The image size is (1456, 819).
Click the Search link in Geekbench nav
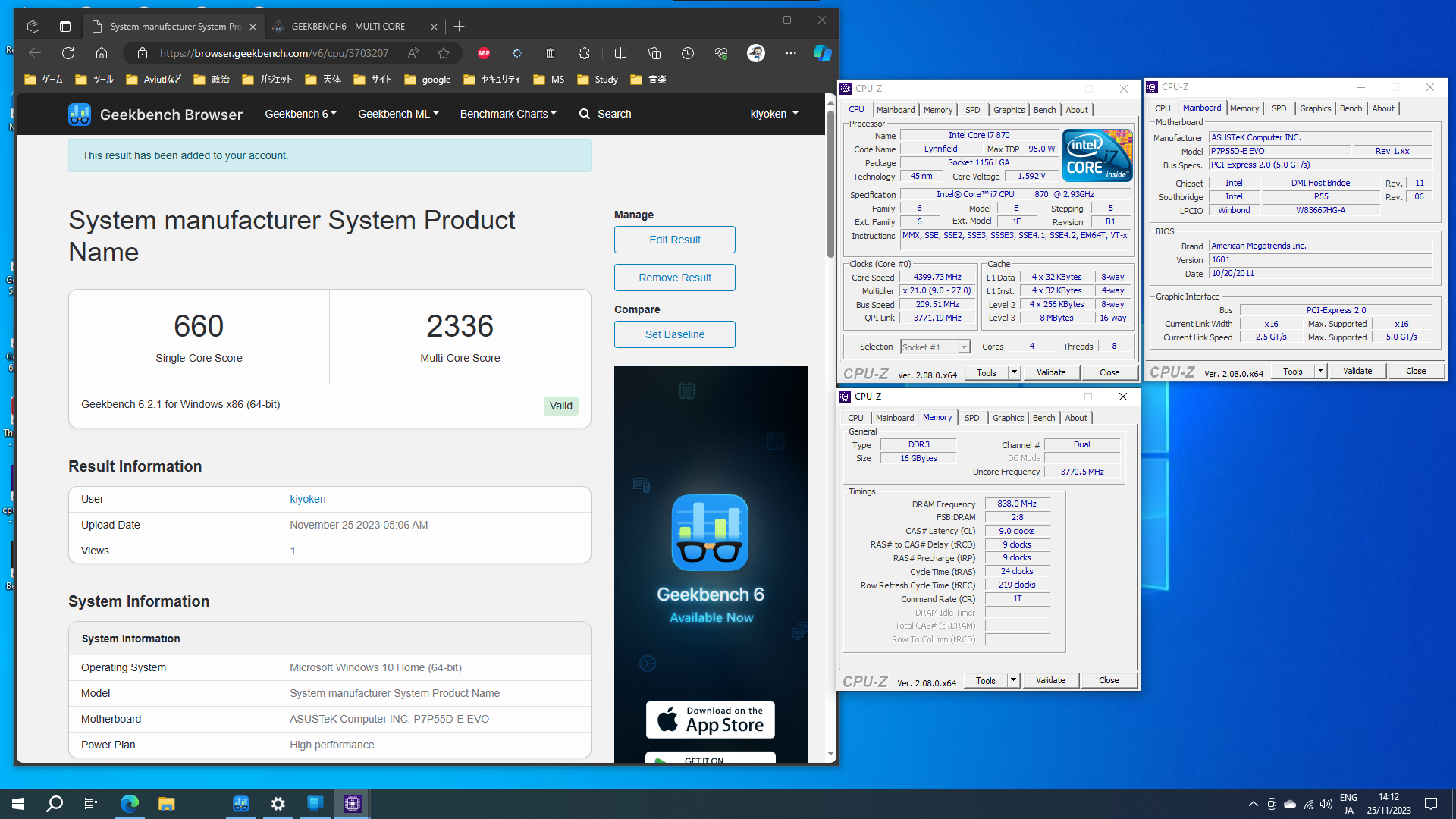coord(605,114)
